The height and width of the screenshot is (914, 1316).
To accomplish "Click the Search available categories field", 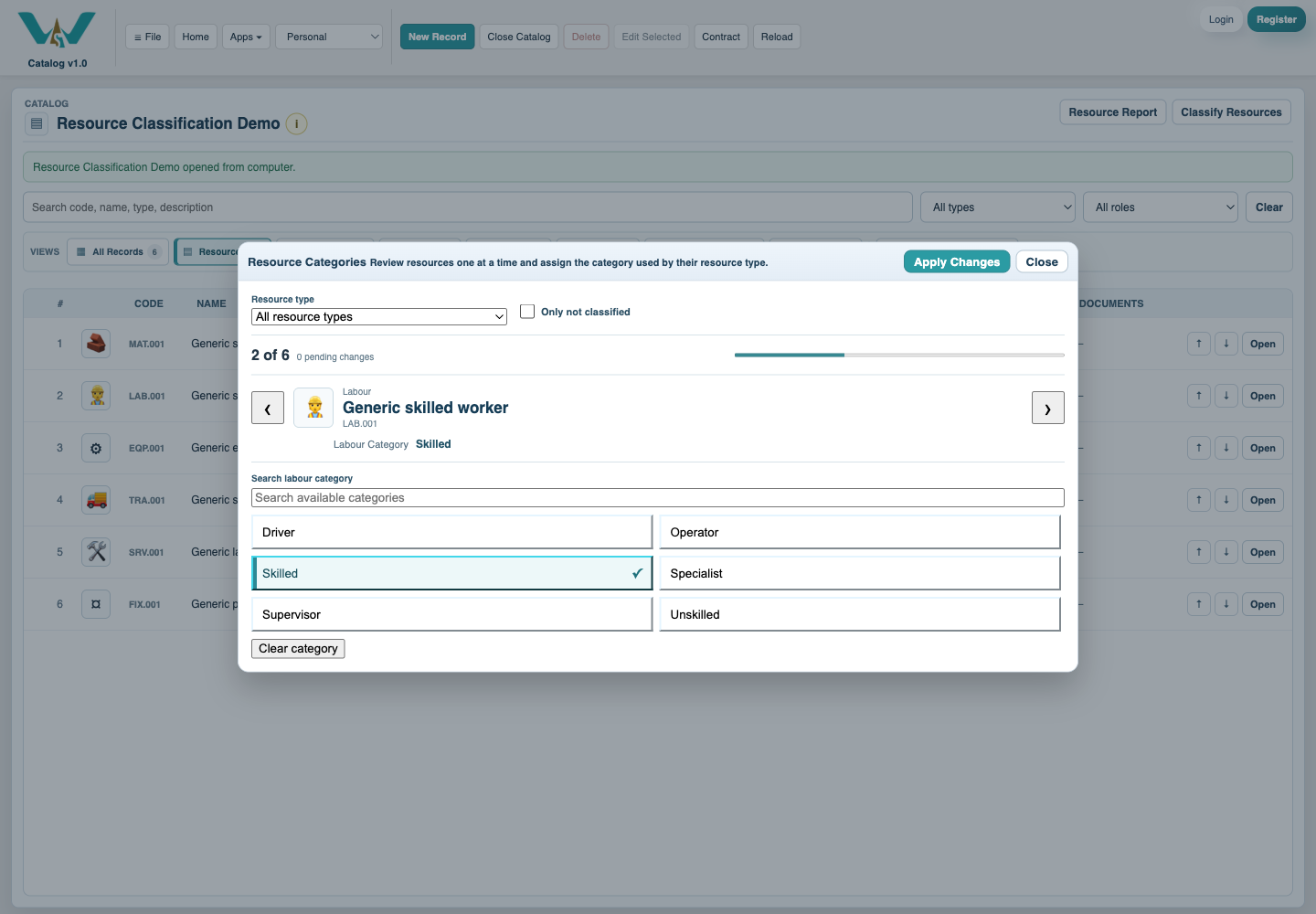I will point(658,498).
